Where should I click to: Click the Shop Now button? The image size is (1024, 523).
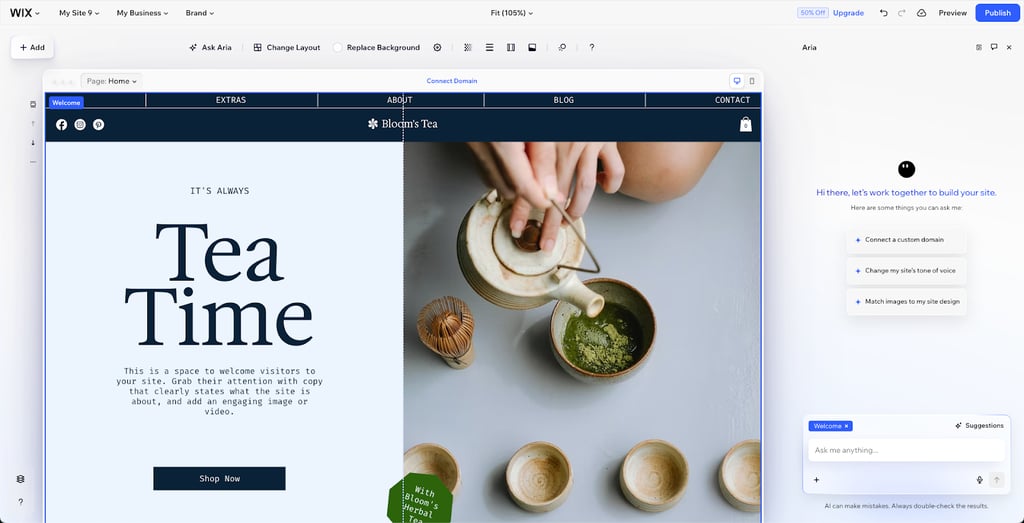219,479
